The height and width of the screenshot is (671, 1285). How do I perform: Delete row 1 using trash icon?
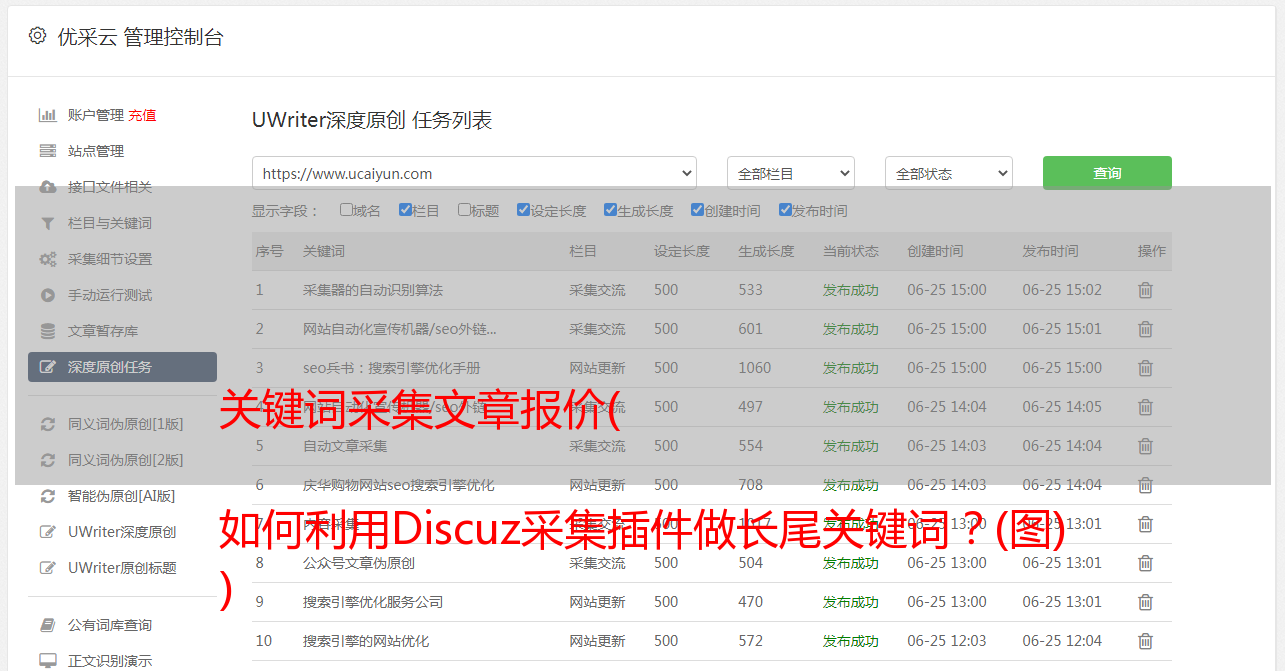click(1145, 290)
